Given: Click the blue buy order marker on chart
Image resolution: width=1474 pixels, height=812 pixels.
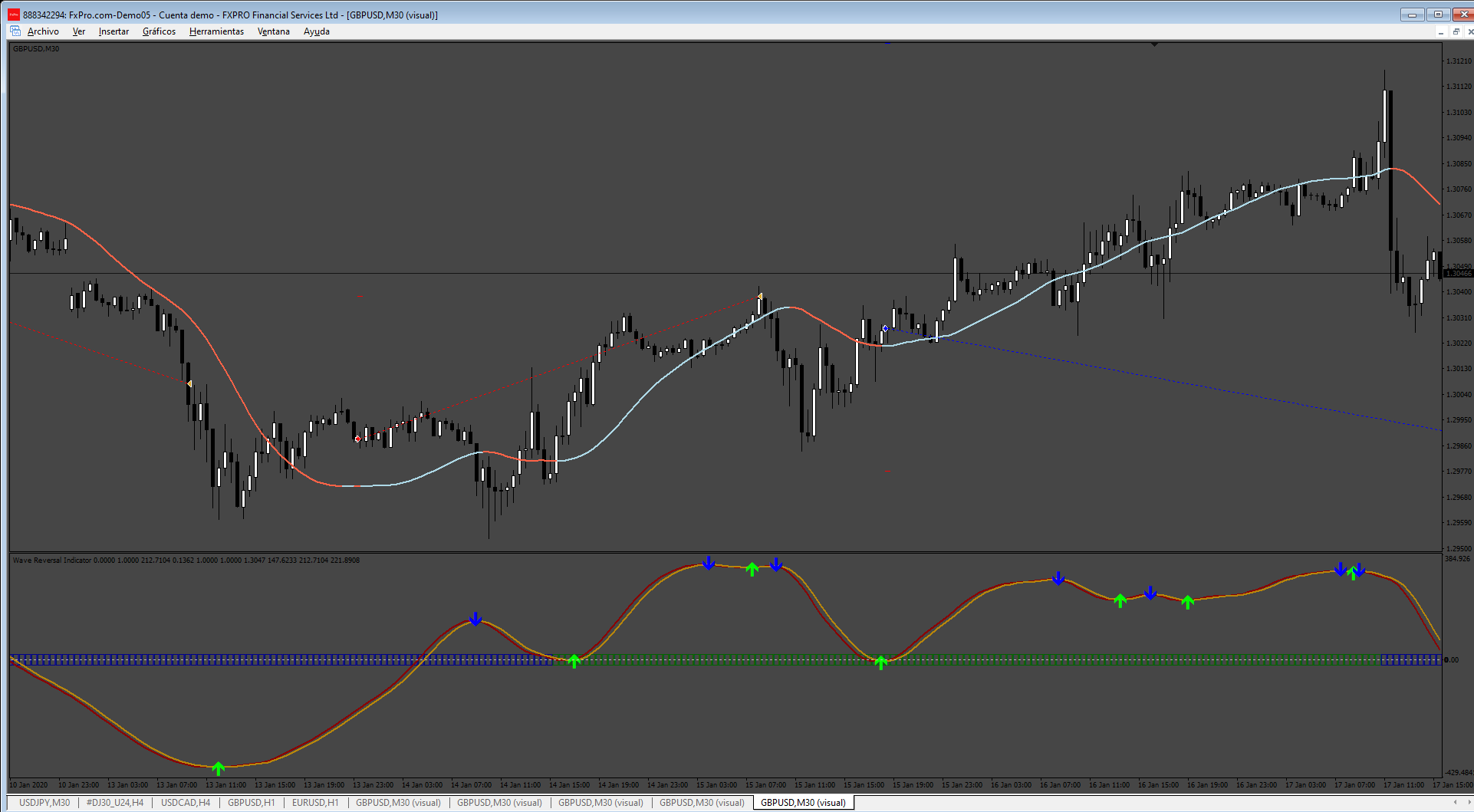Looking at the screenshot, I should point(885,328).
